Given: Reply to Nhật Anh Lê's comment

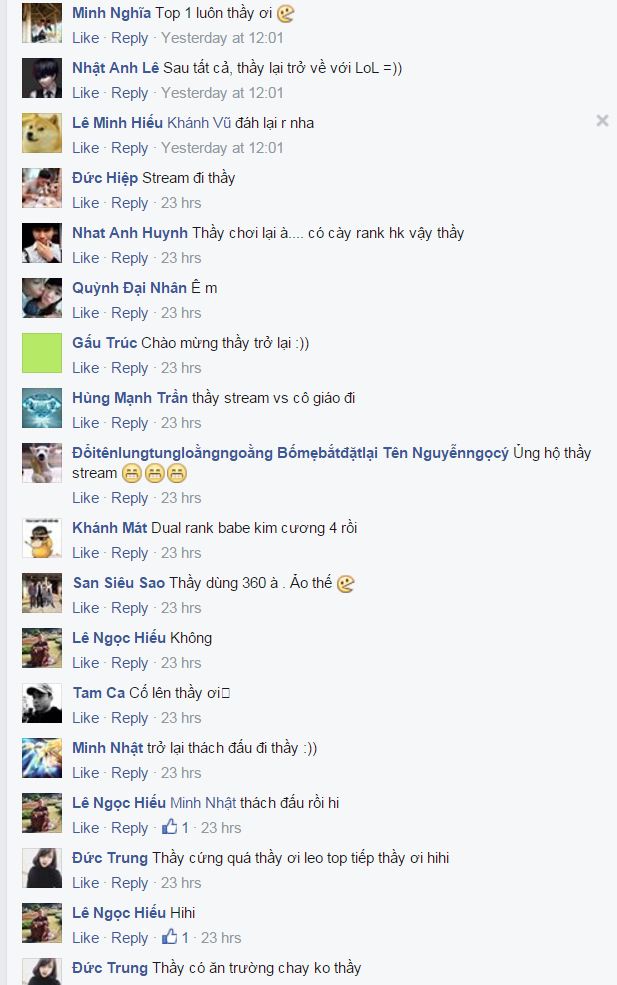Looking at the screenshot, I should [129, 93].
